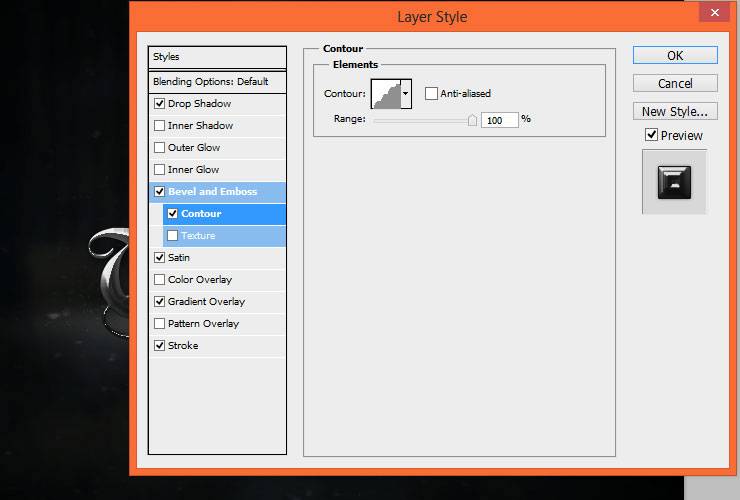Click the New Style... button
This screenshot has width=740, height=500.
(675, 111)
